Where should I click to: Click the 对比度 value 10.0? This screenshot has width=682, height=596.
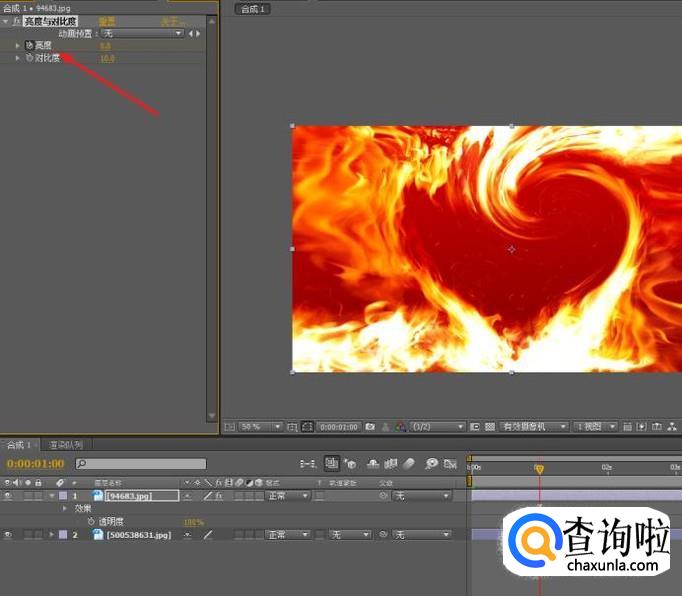(107, 58)
